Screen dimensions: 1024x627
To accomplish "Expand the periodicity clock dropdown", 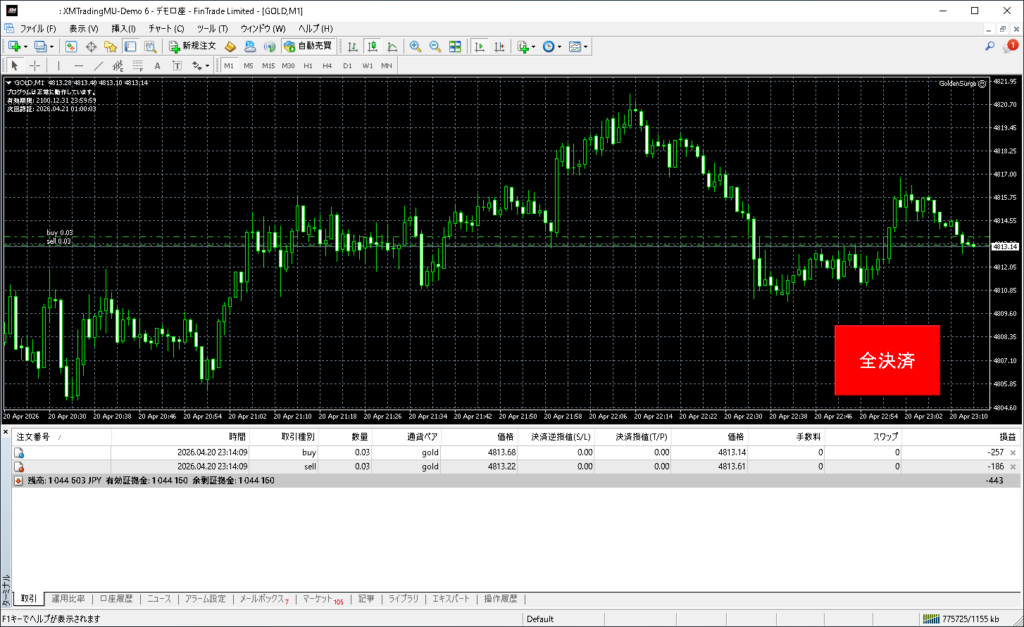I will 561,46.
